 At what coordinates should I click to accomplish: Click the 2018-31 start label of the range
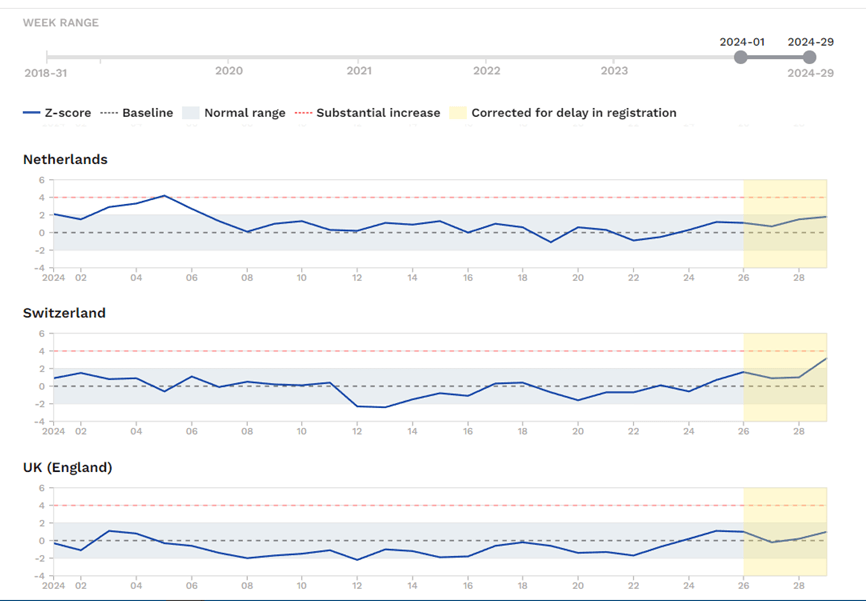47,72
